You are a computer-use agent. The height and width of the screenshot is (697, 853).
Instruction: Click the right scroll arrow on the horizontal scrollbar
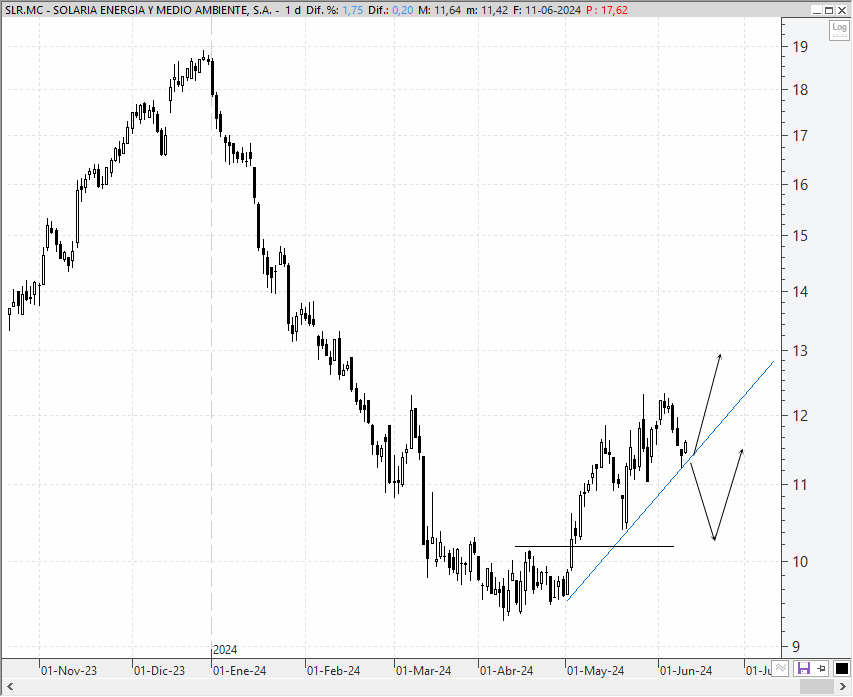pos(844,687)
